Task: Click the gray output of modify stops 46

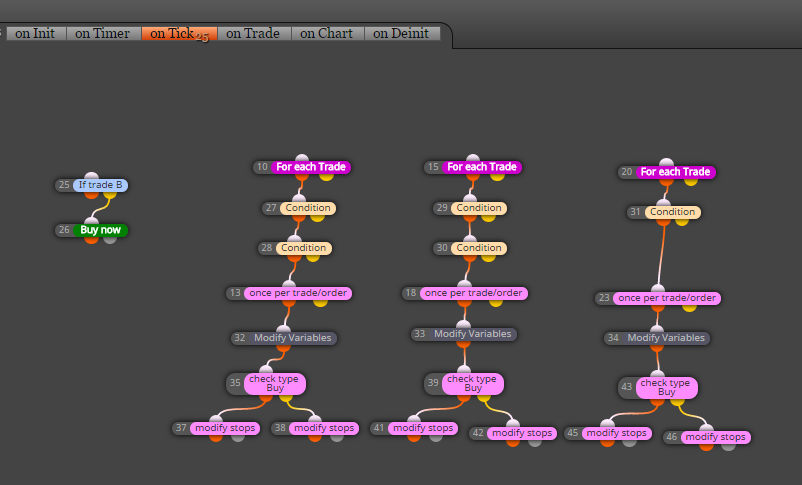Action: 728,447
